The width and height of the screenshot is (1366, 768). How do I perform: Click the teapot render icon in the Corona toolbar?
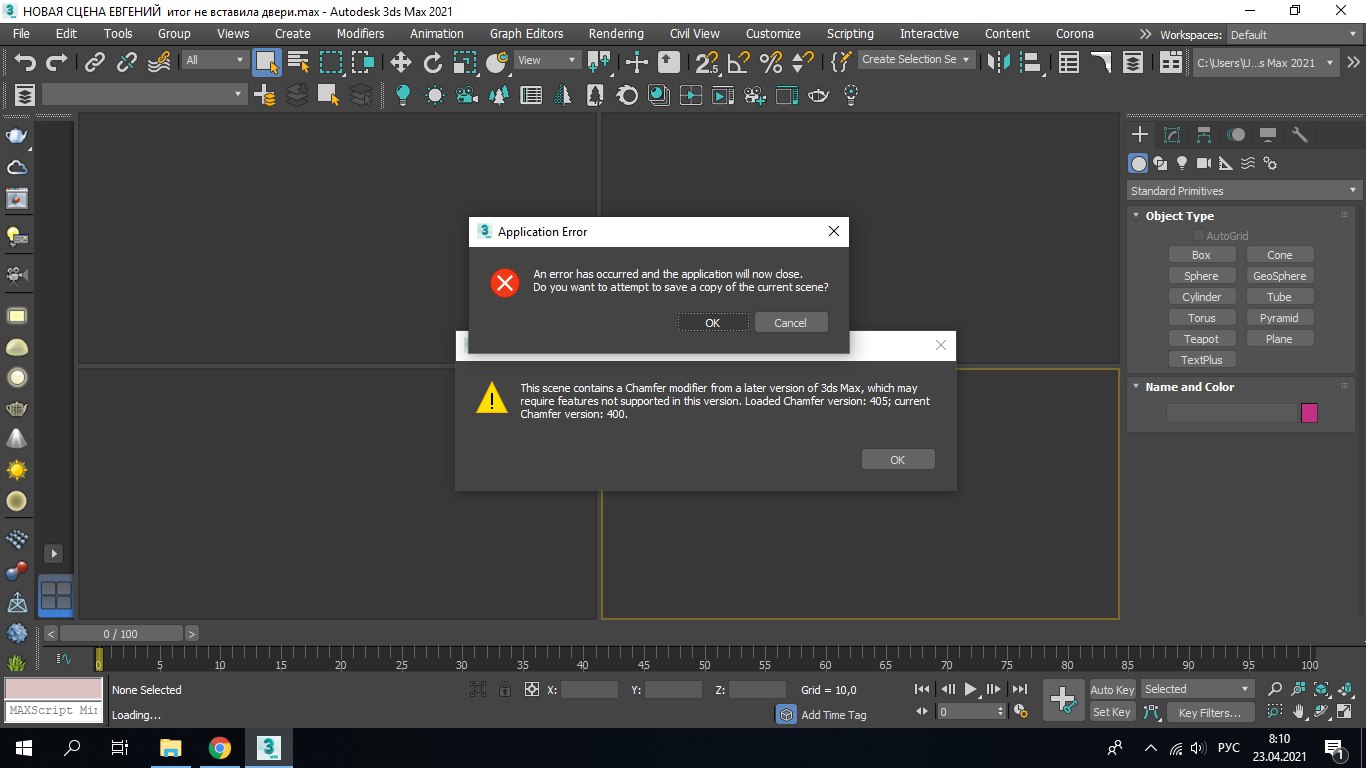tap(819, 95)
